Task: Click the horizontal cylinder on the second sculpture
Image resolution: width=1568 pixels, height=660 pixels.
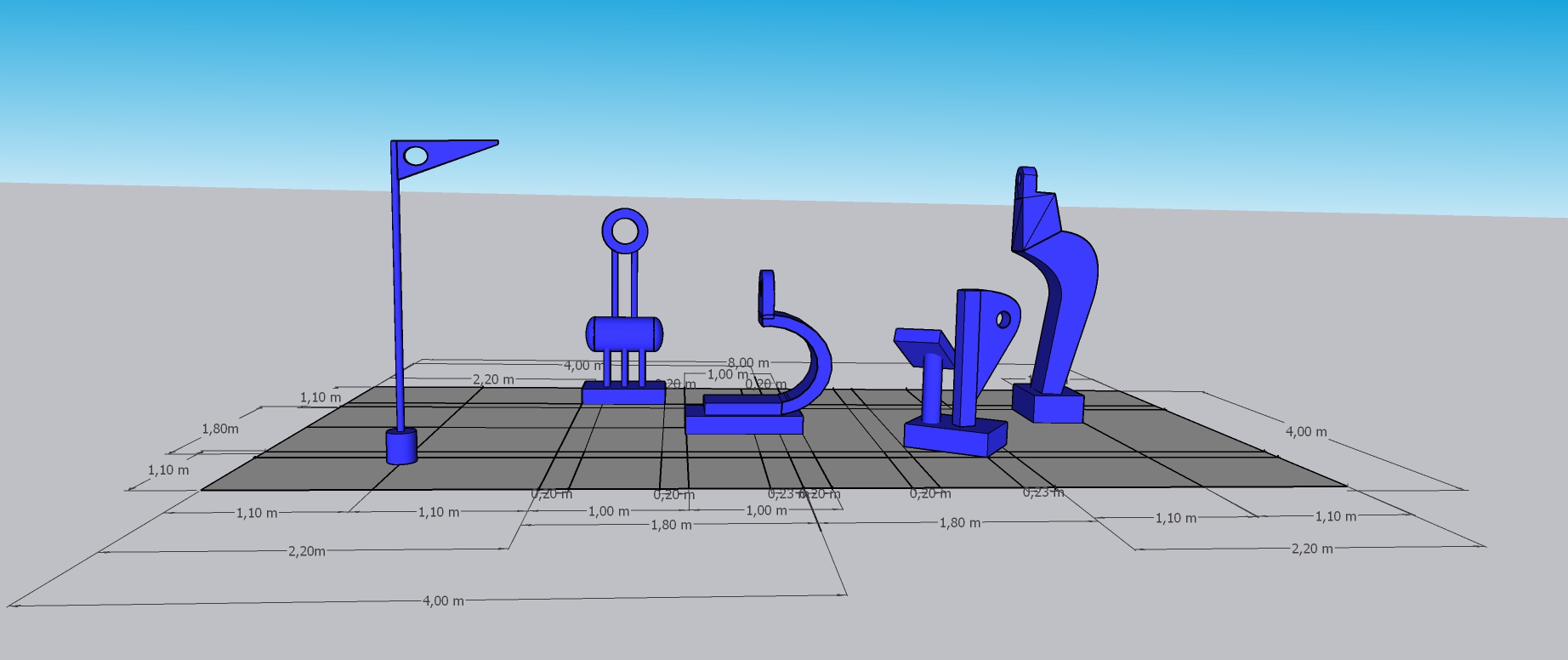Action: click(x=625, y=333)
